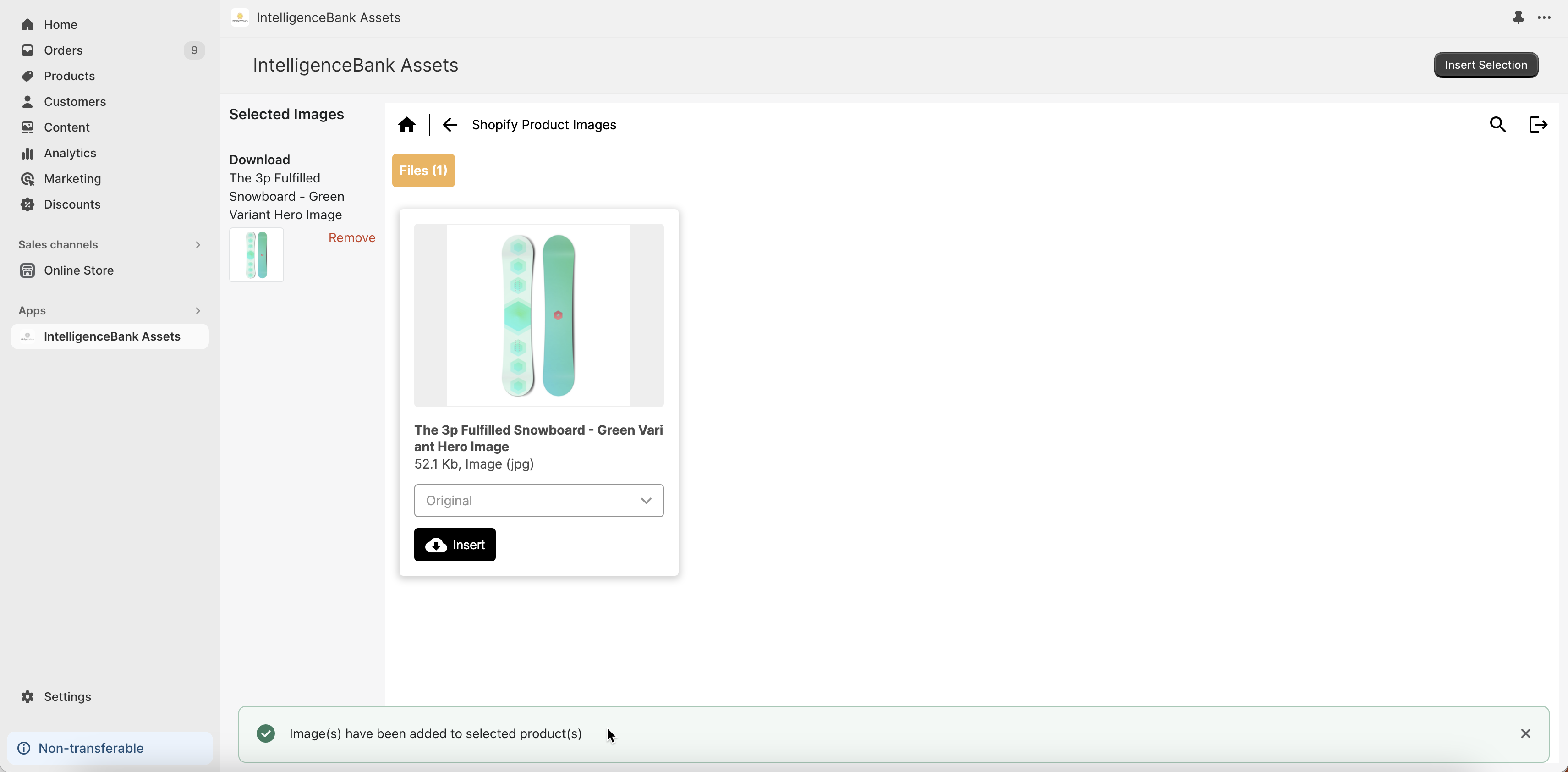Click the home icon in asset browser
Screen dimensions: 1568x772
[406, 125]
